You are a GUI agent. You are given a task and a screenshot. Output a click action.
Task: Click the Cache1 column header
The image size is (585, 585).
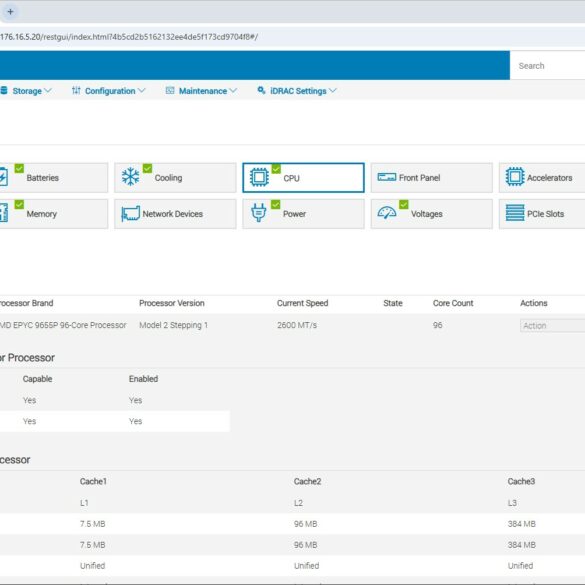93,481
